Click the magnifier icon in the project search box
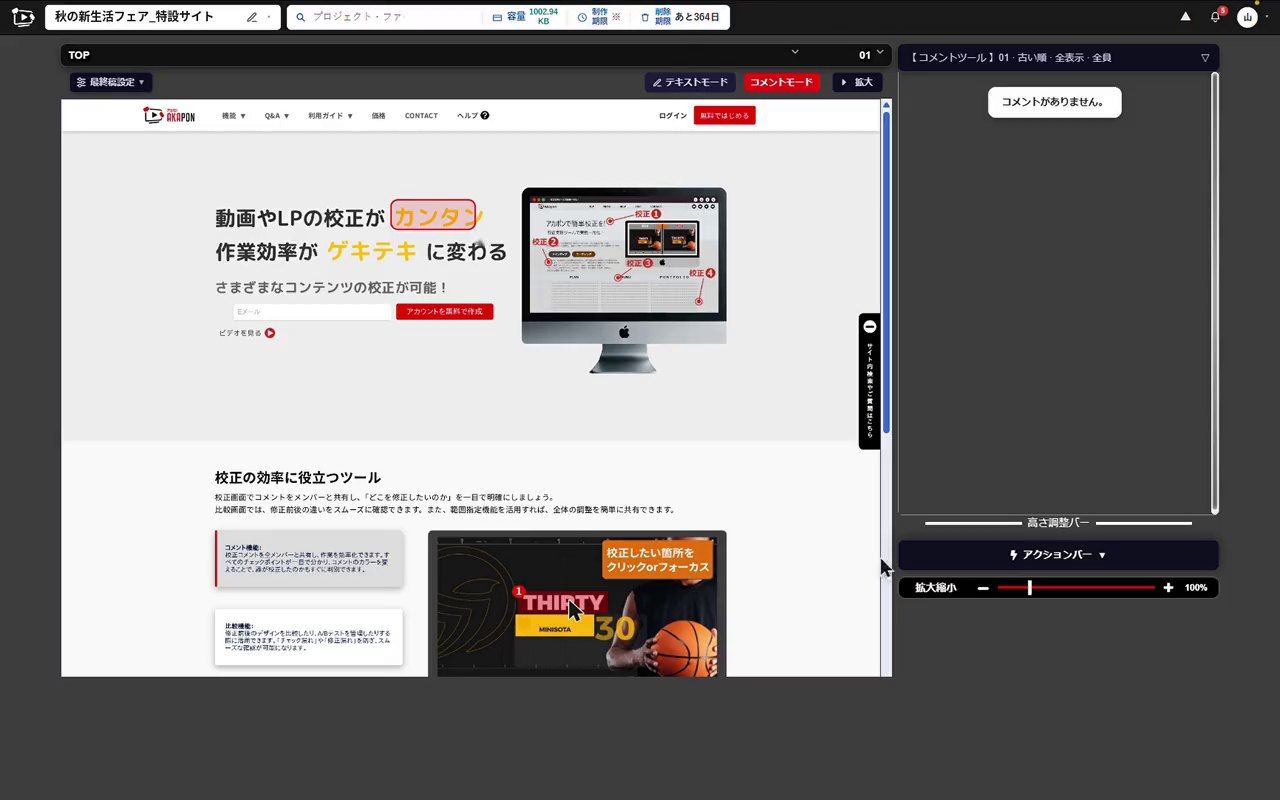 300,17
